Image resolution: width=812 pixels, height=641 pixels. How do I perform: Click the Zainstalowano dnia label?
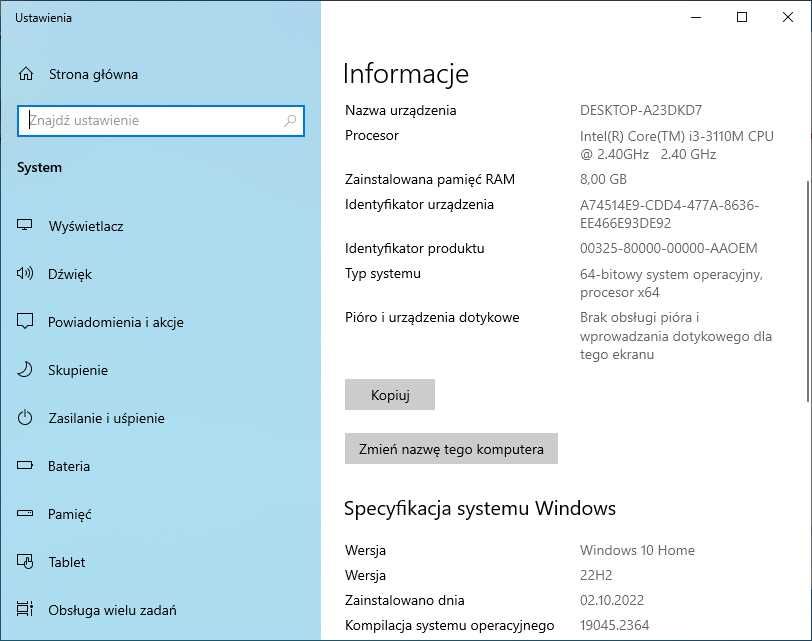coord(405,600)
